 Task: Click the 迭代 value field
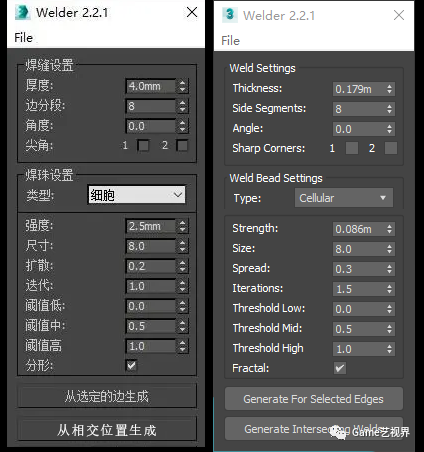coord(151,286)
